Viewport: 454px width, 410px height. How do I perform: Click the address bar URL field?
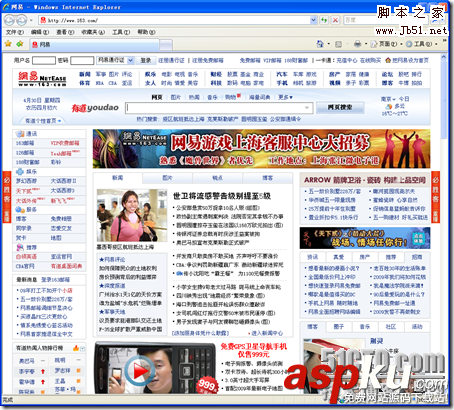tap(178, 20)
